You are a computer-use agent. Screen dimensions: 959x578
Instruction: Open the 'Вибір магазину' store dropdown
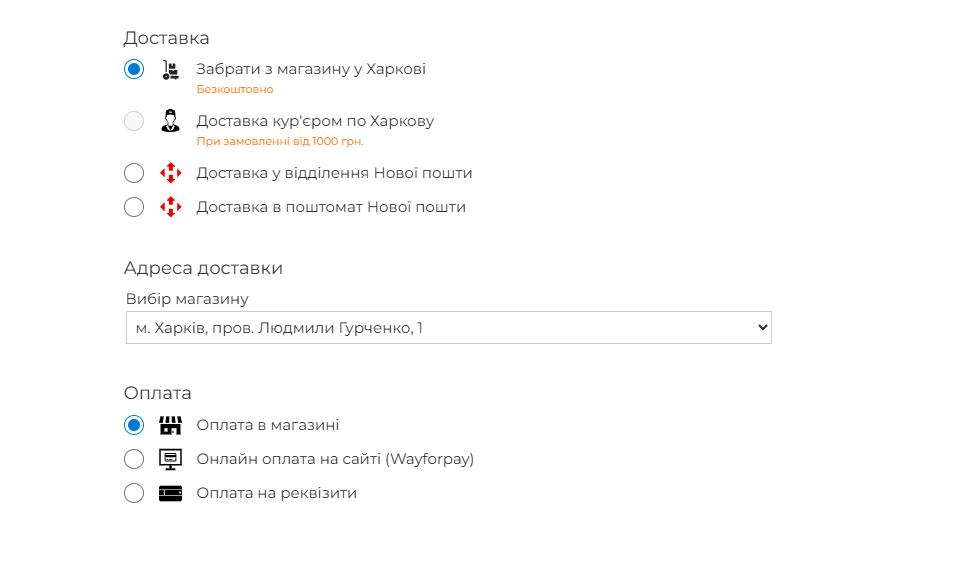[448, 328]
